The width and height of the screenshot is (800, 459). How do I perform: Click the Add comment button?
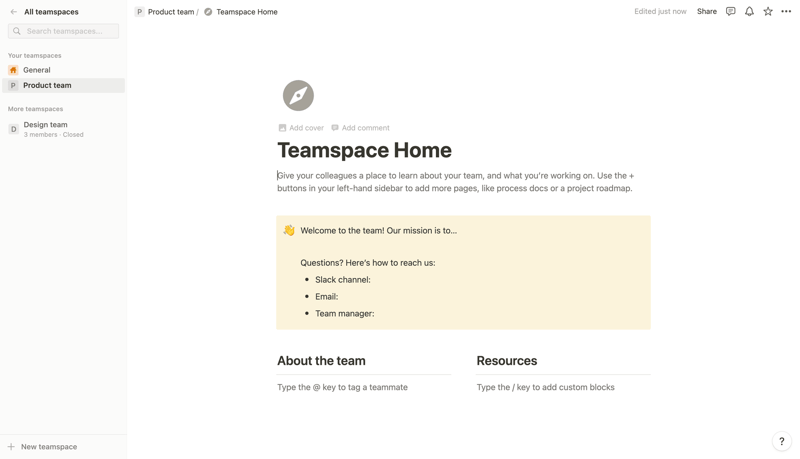pyautogui.click(x=360, y=128)
